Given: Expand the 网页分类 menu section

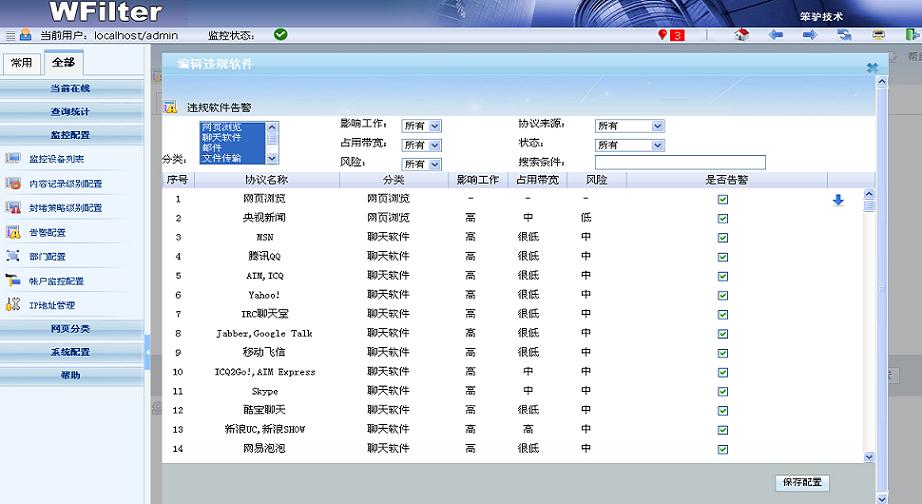Looking at the screenshot, I should click(x=70, y=328).
